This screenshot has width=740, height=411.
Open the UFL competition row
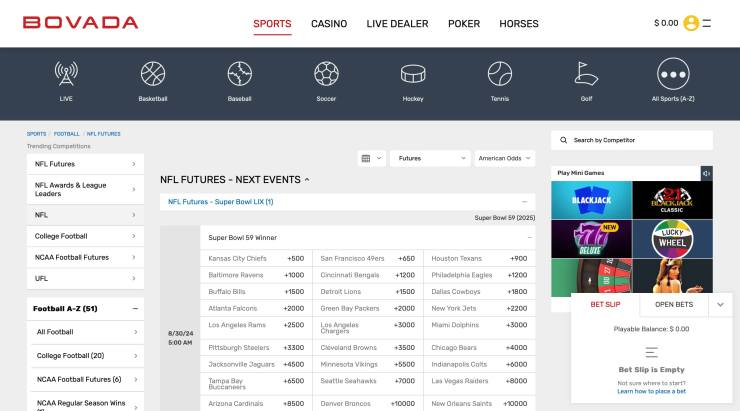coord(85,278)
